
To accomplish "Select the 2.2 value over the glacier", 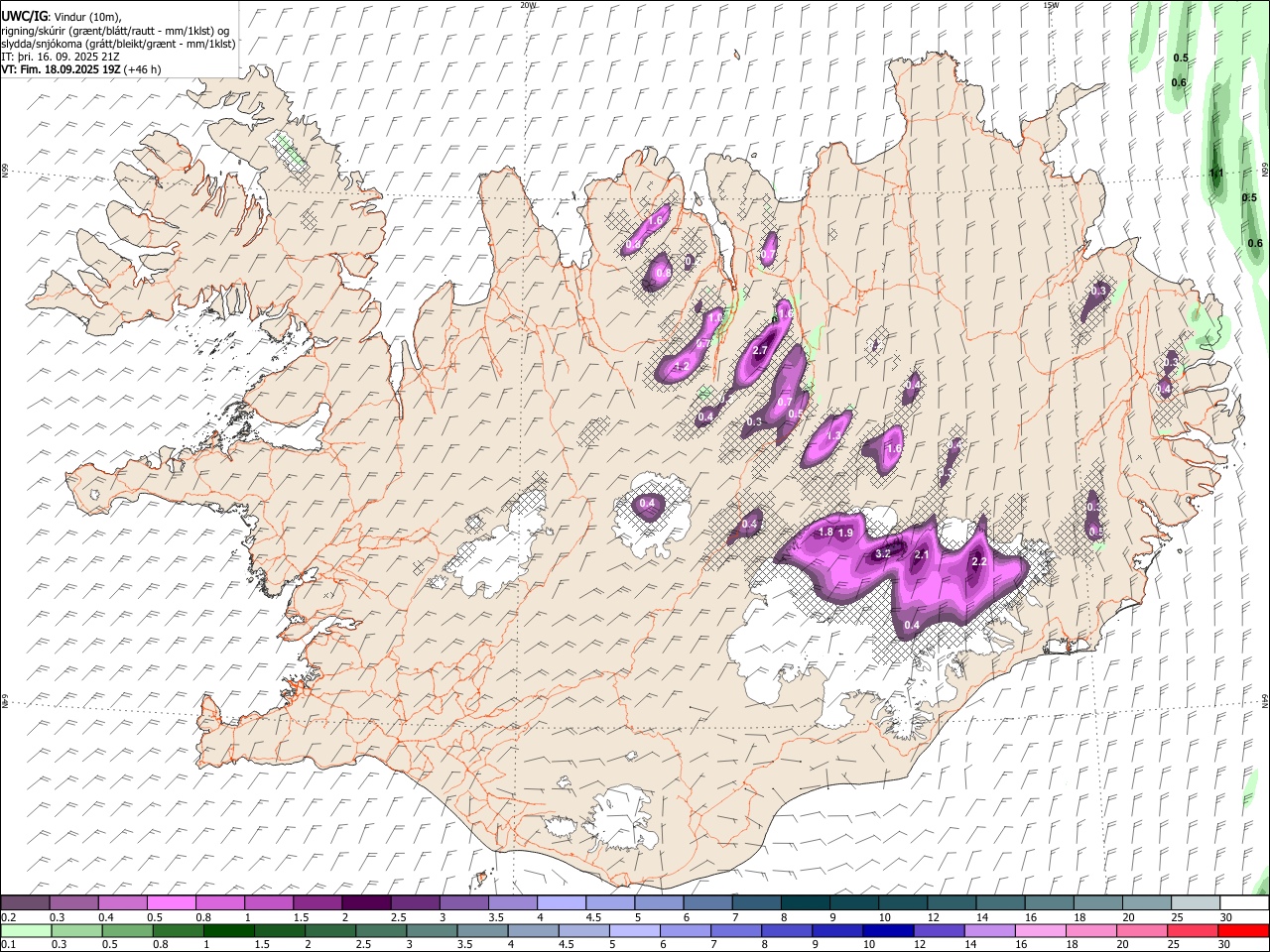I will [978, 561].
